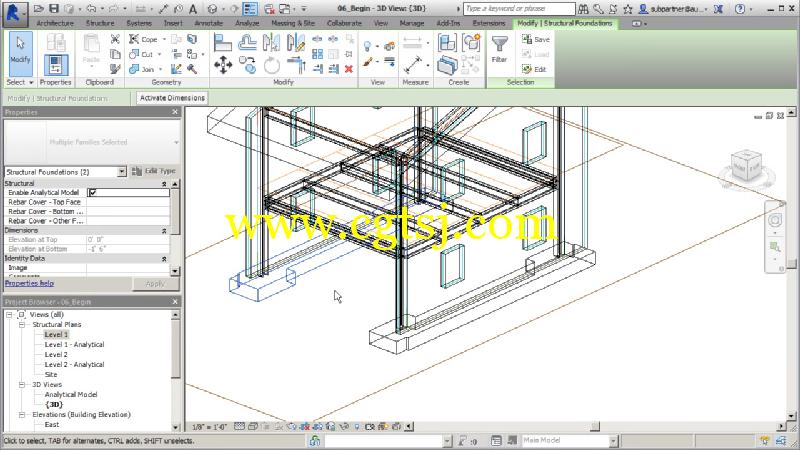Collapse the Structural Plans tree node
Viewport: 800px width, 450px height.
tap(22, 324)
